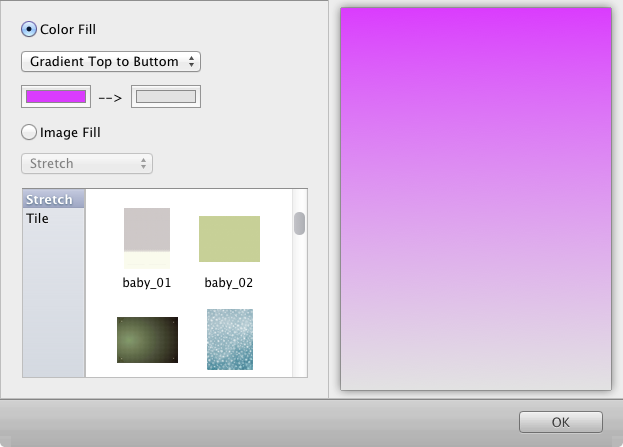The height and width of the screenshot is (447, 623).
Task: Pick the magenta gradient start color
Action: [x=56, y=97]
